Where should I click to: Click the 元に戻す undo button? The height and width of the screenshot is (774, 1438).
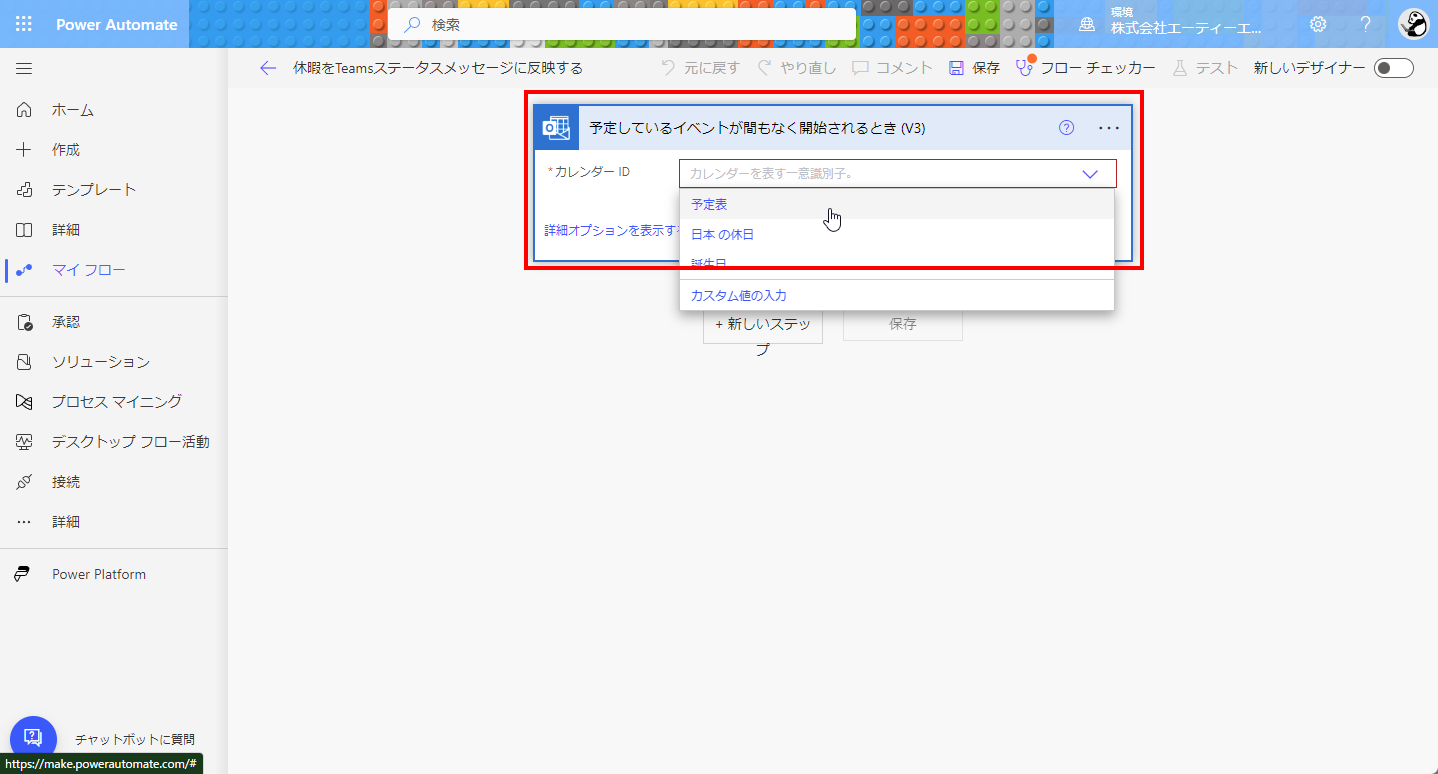[x=701, y=68]
